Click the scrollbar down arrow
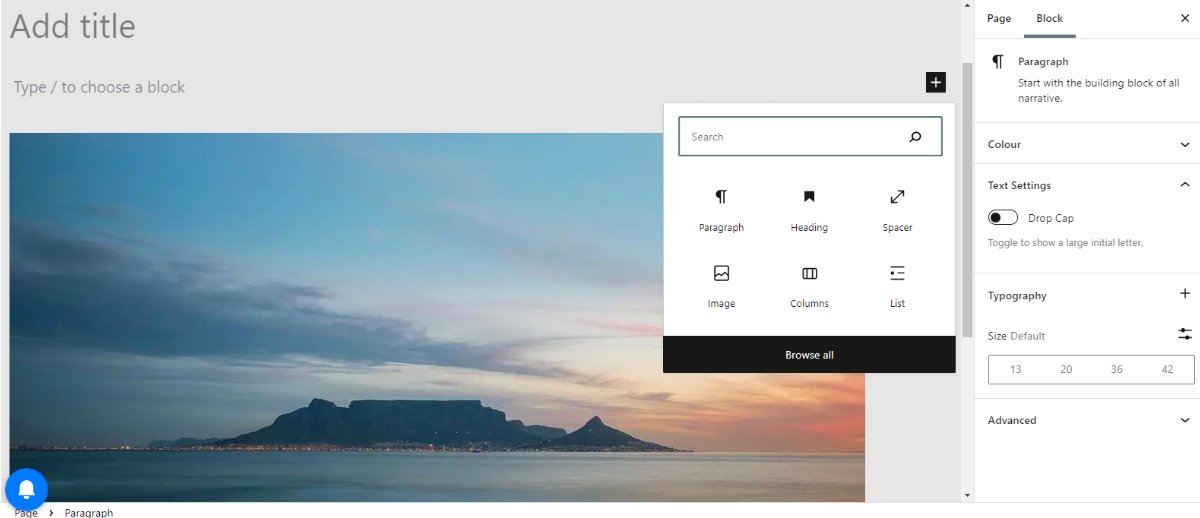Image resolution: width=1200 pixels, height=518 pixels. click(x=966, y=495)
